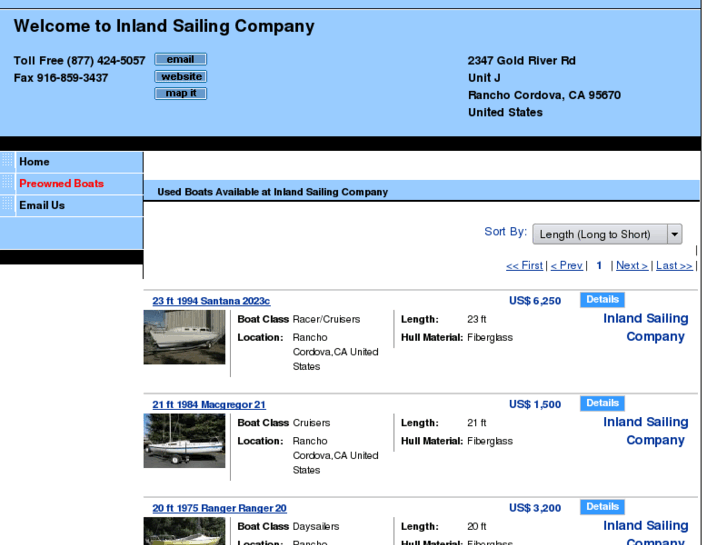The height and width of the screenshot is (545, 727).
Task: Click the map it button
Action: [180, 93]
